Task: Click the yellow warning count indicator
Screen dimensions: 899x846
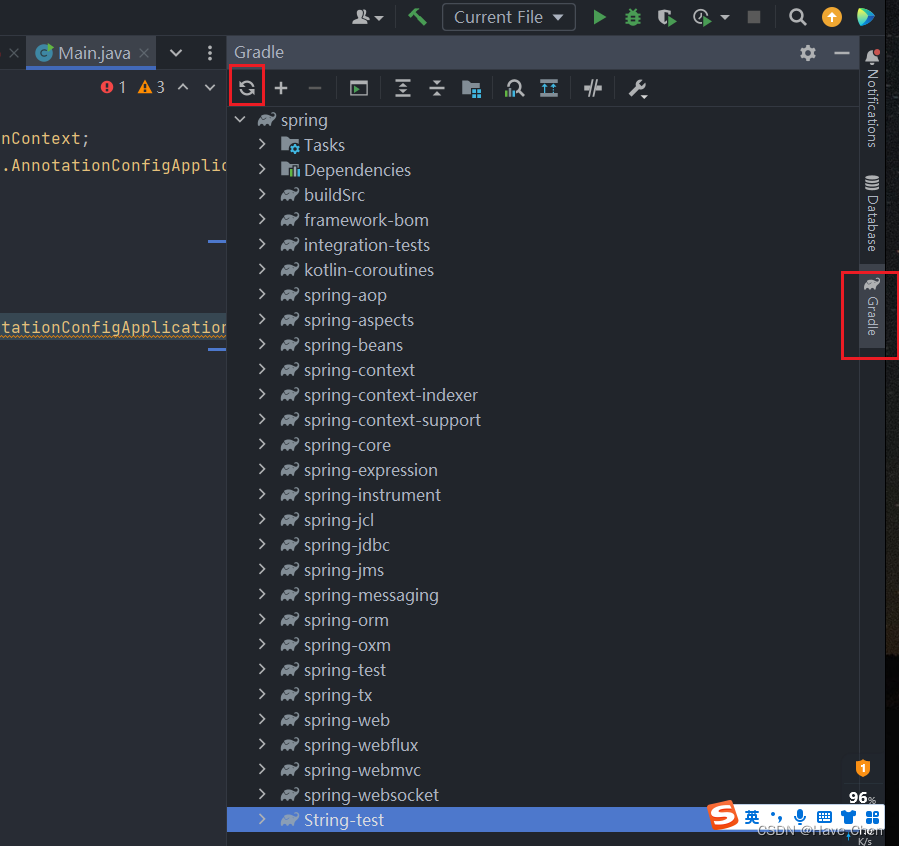Action: pyautogui.click(x=151, y=87)
